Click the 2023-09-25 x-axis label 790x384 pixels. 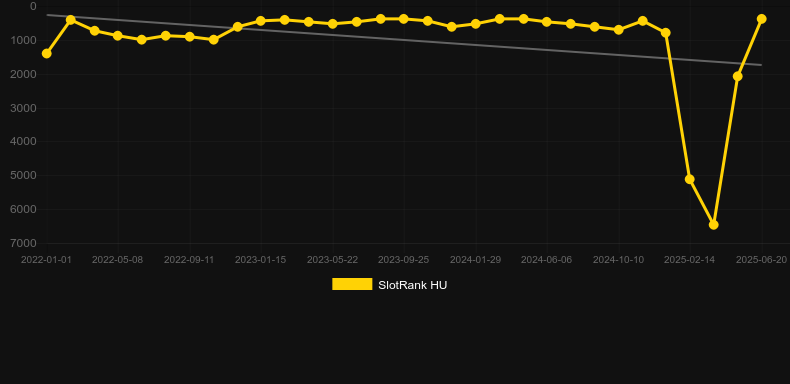pyautogui.click(x=404, y=260)
